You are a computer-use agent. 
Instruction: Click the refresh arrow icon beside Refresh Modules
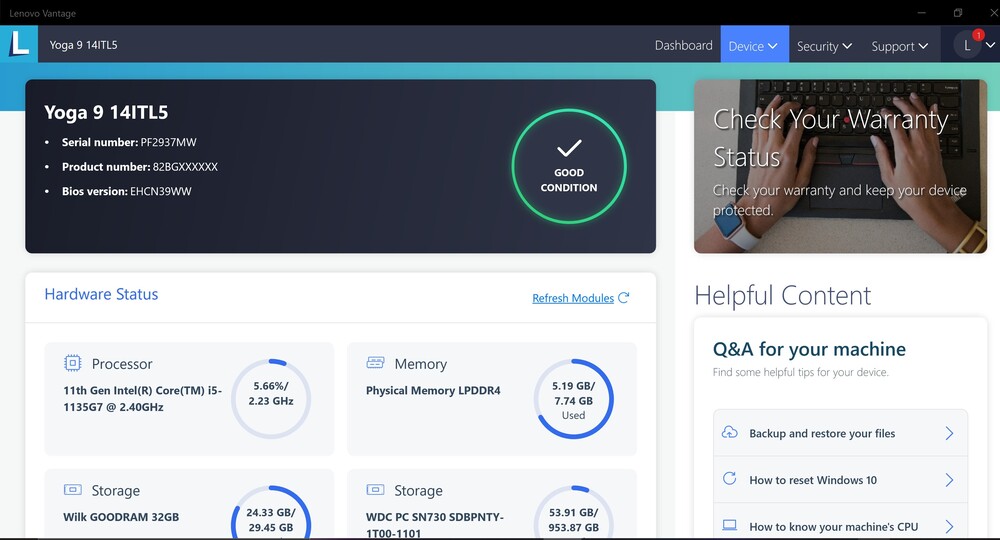pos(624,298)
